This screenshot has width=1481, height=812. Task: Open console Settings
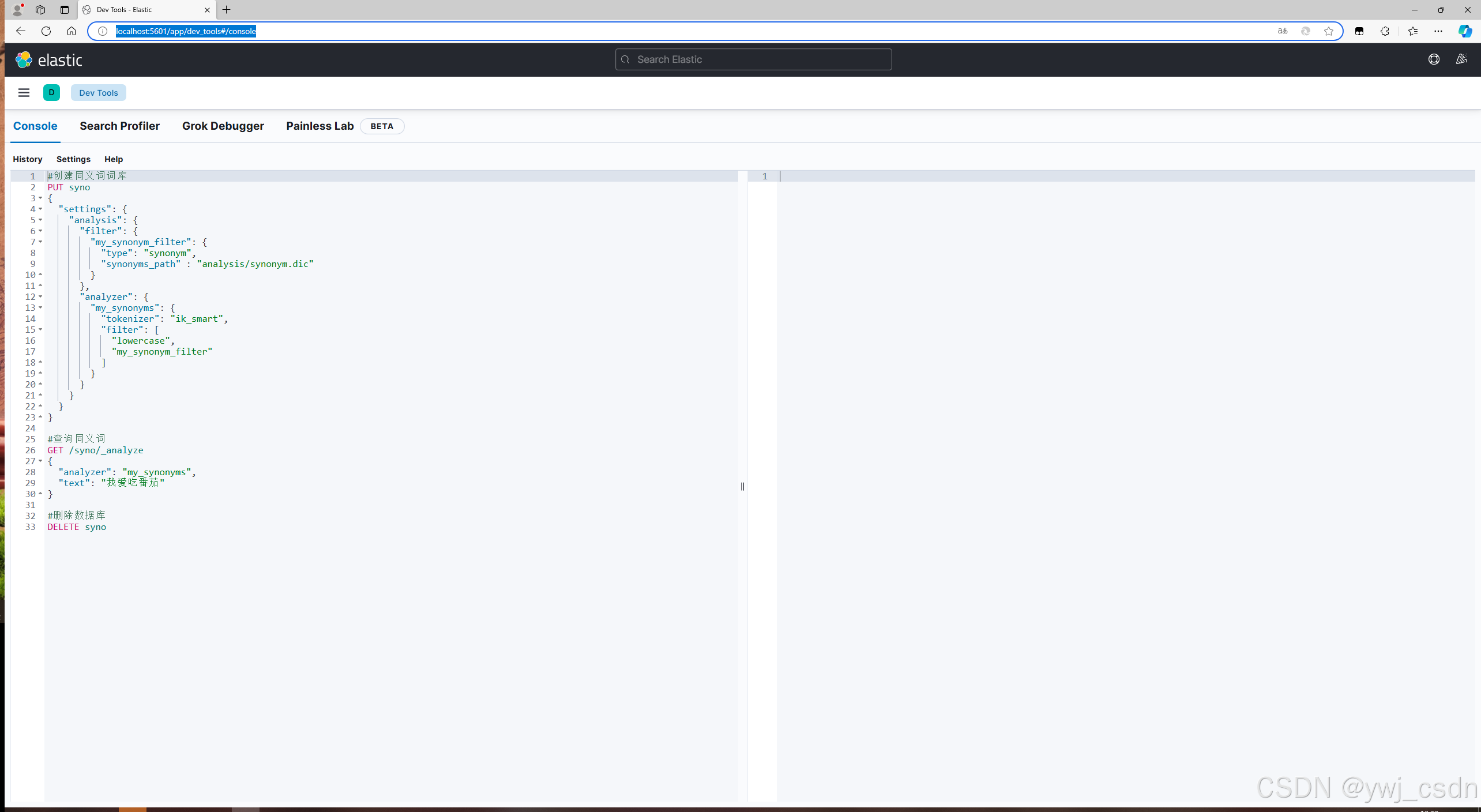pos(73,159)
